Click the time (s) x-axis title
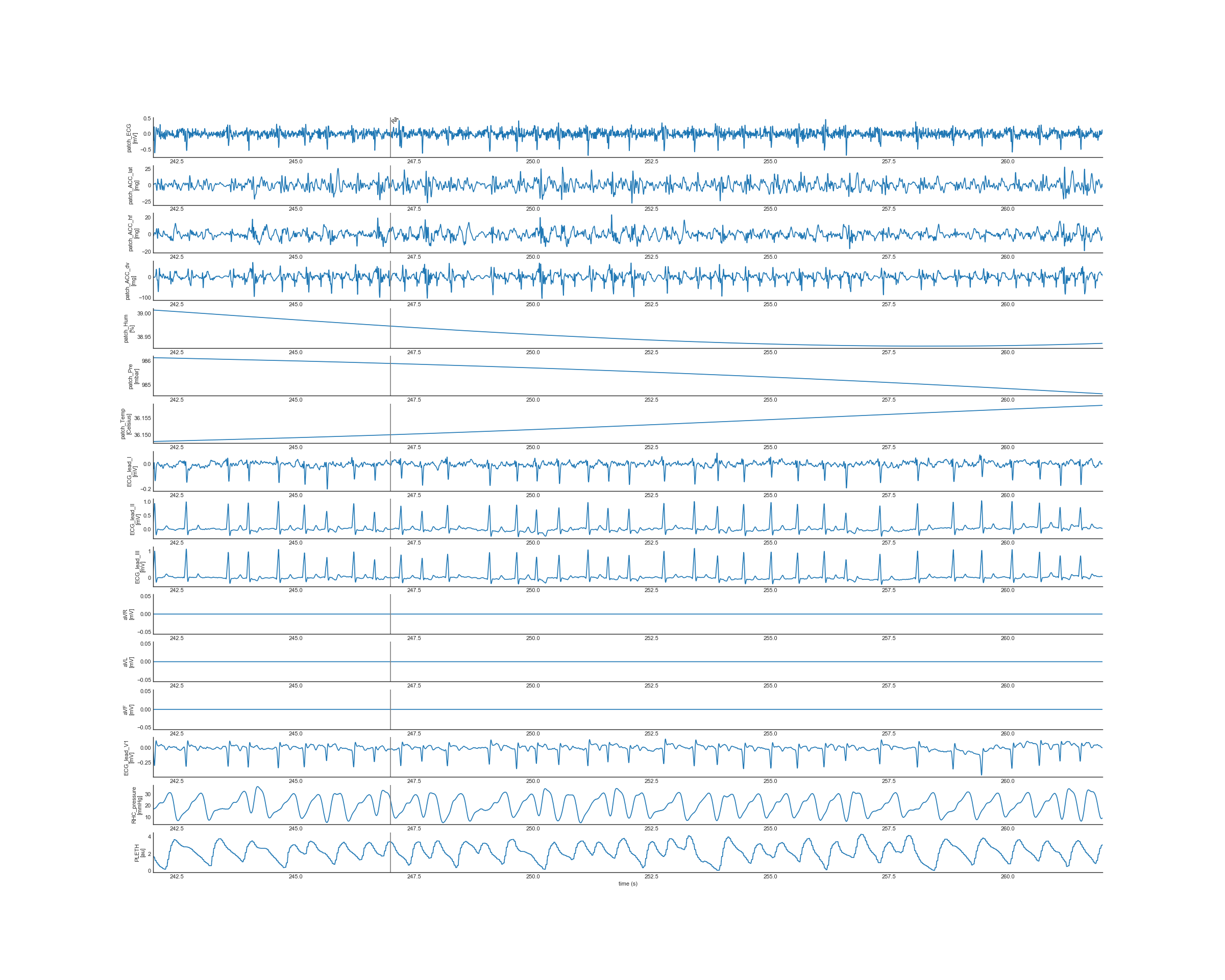 point(628,884)
